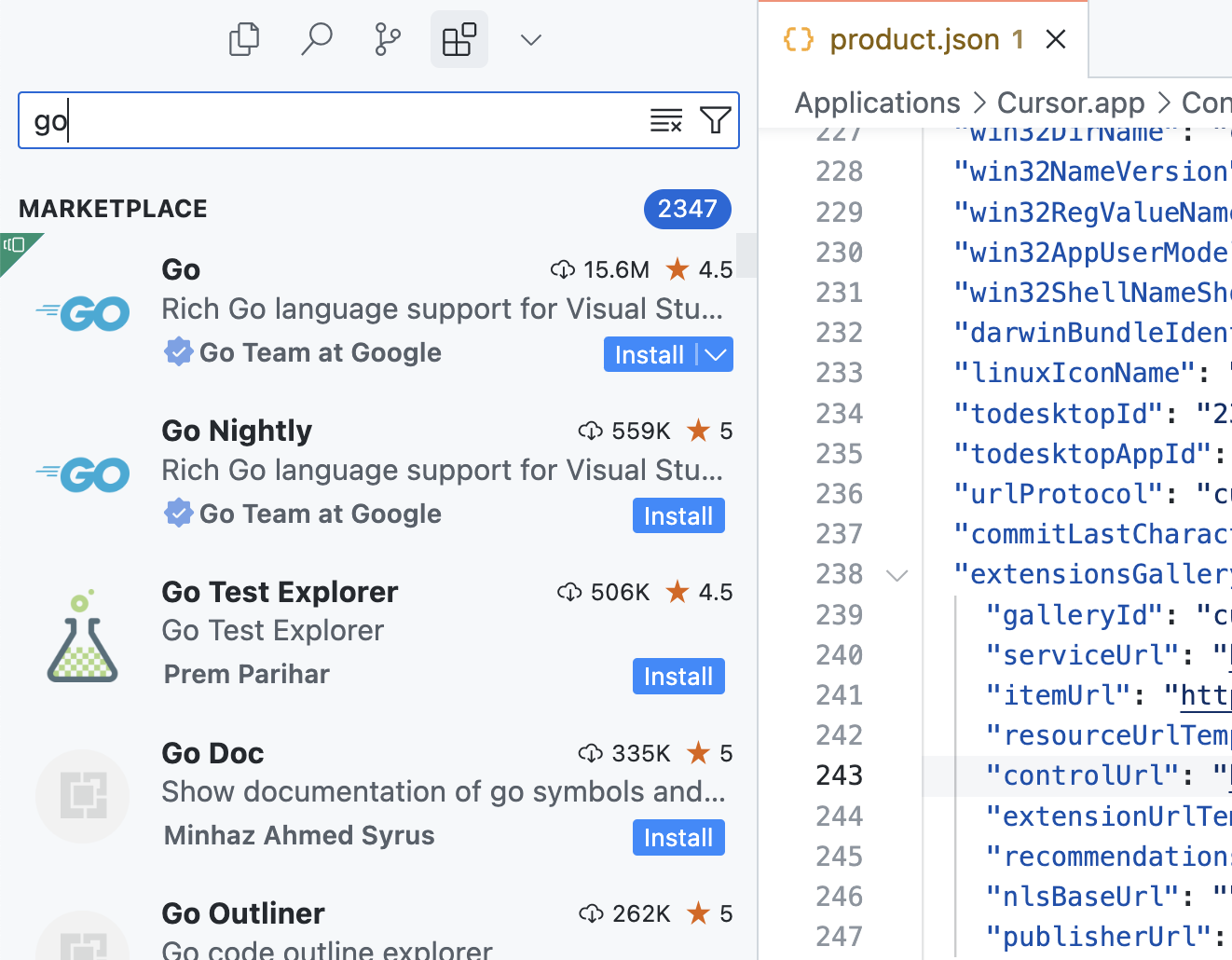The width and height of the screenshot is (1232, 960).
Task: Show more activity bar views chevron
Action: point(531,40)
